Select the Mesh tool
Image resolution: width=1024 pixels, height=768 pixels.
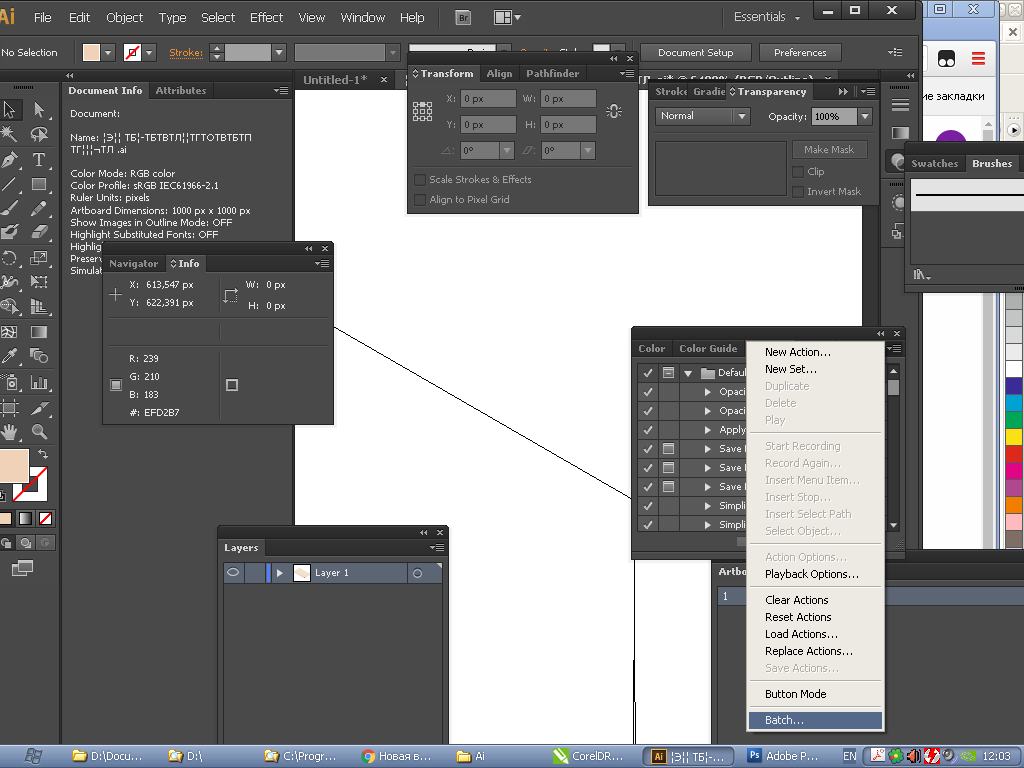[10, 332]
